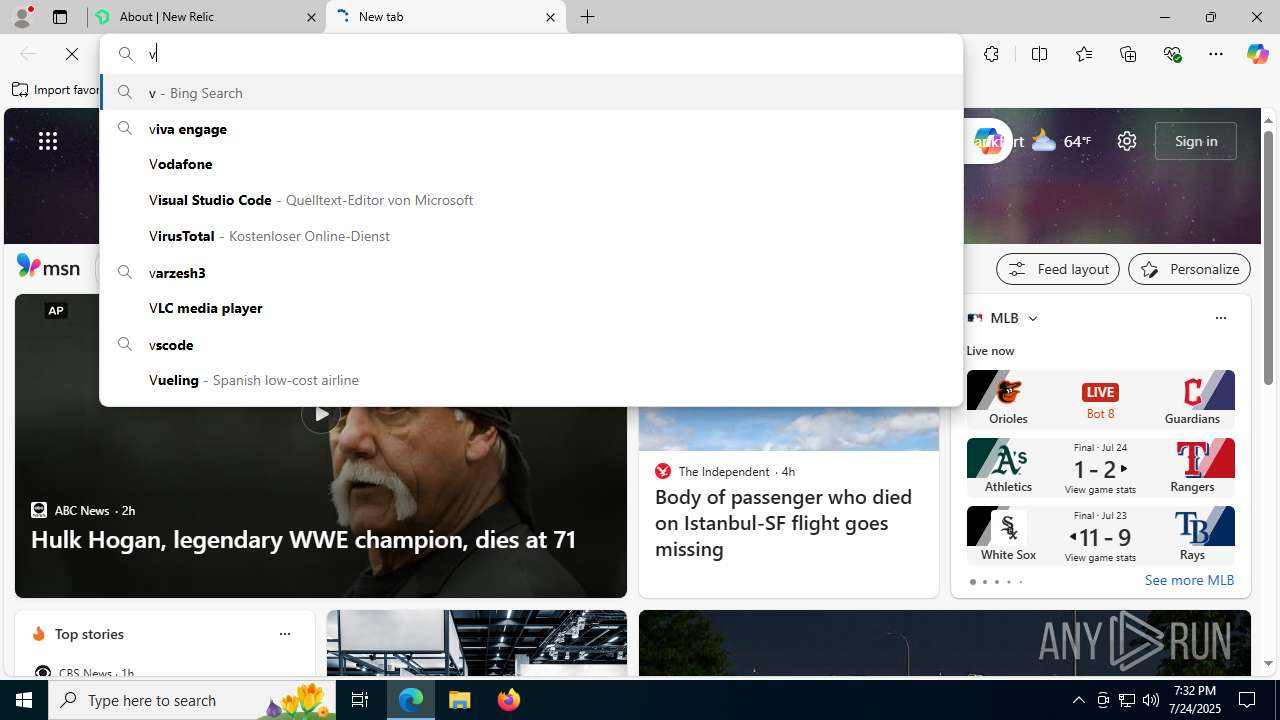
Task: Open Athletics vs Rangers final score
Action: [1100, 467]
